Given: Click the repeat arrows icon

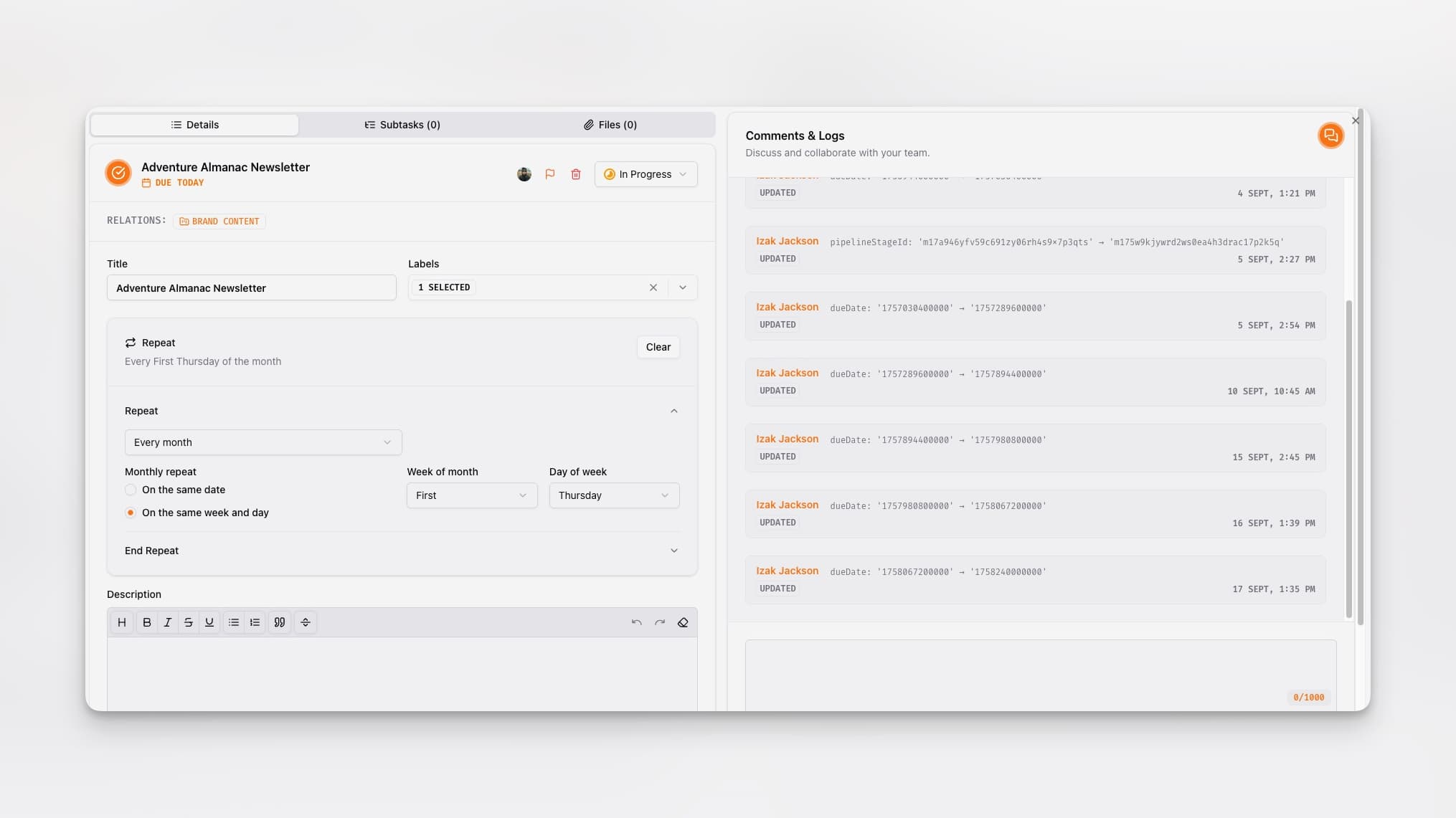Looking at the screenshot, I should [x=131, y=343].
